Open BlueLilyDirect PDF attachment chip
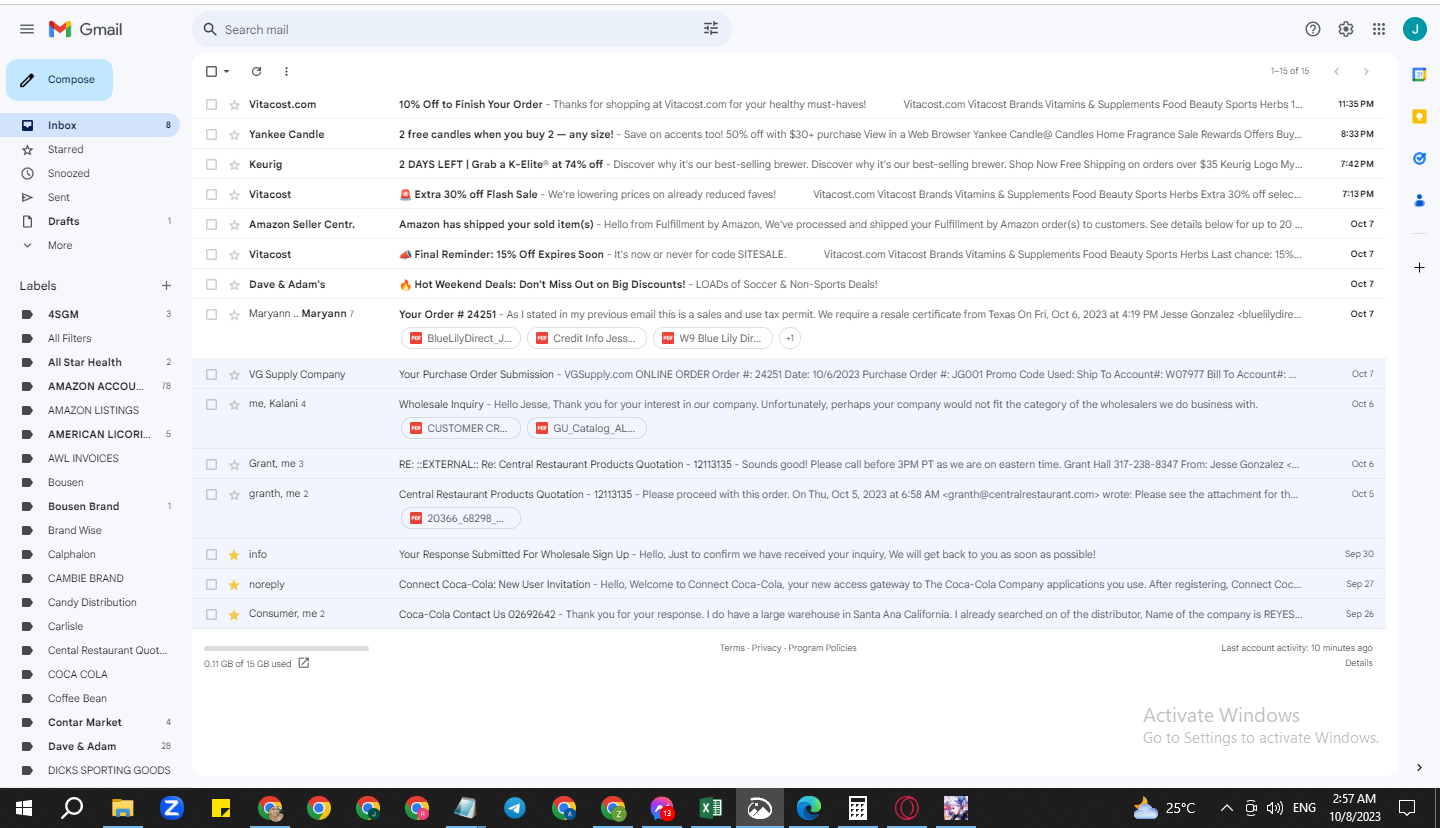Viewport: 1440px width, 828px height. click(461, 338)
